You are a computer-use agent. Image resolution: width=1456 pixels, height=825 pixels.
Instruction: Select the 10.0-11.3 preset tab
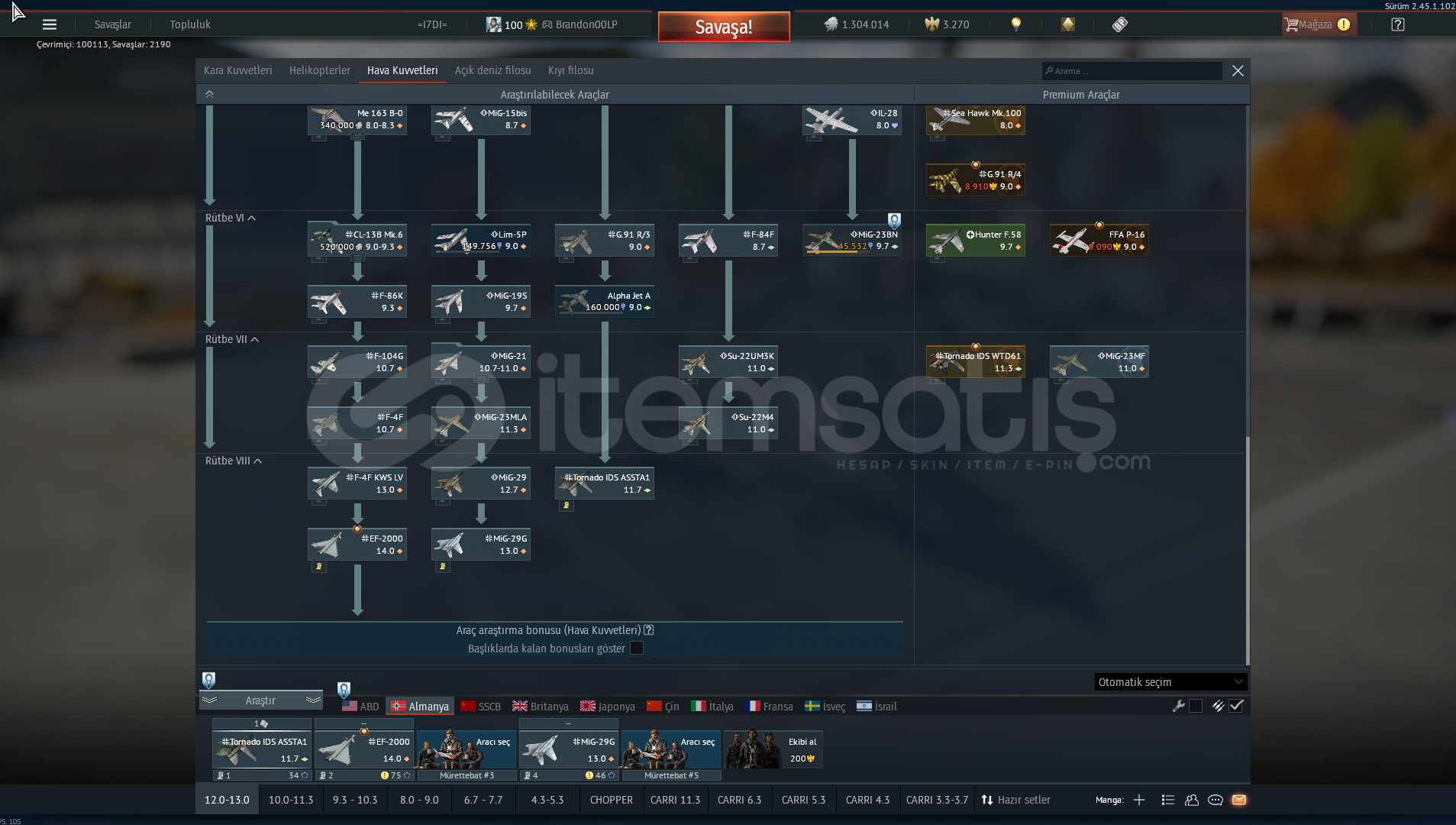(291, 800)
